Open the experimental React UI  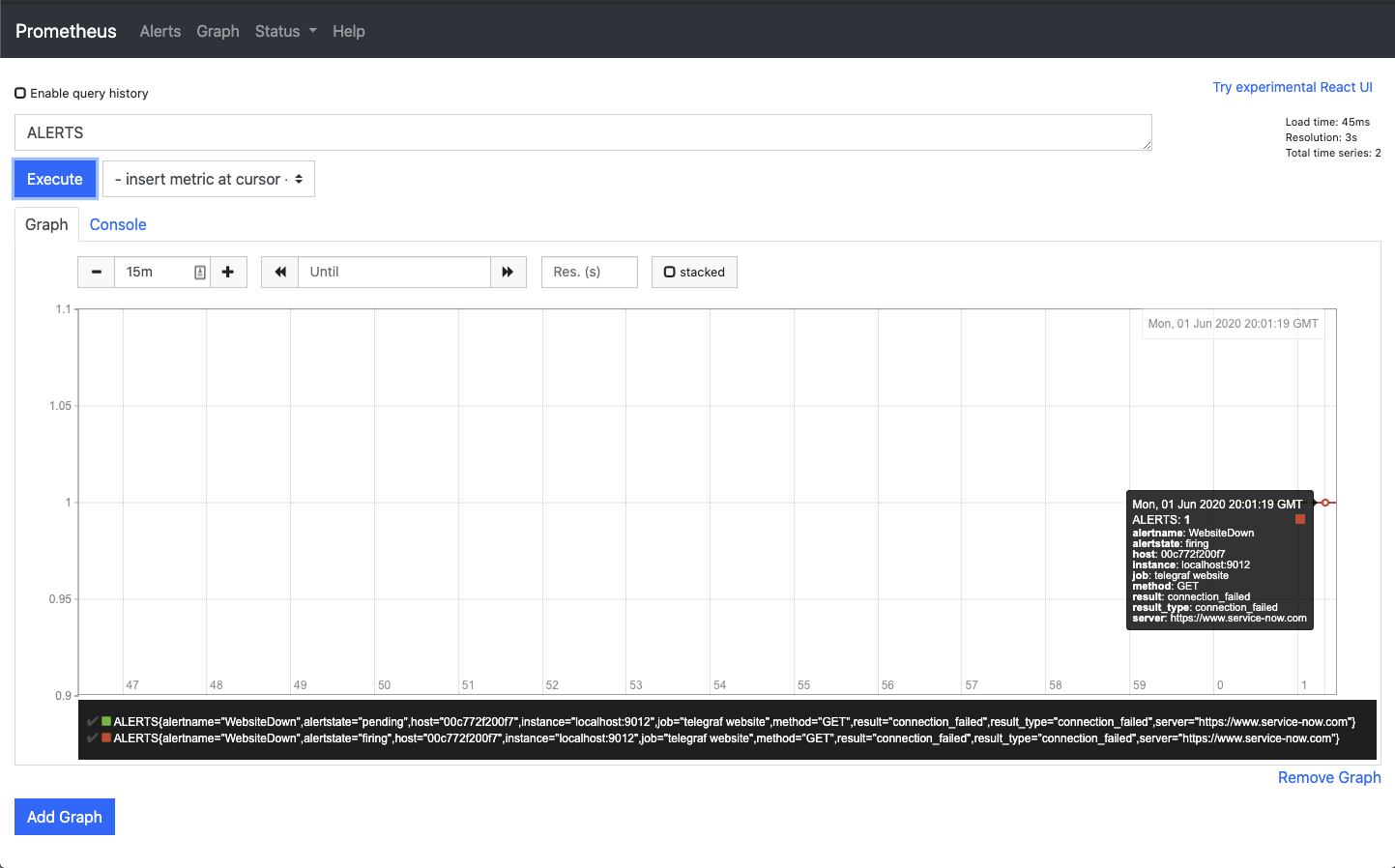point(1293,87)
